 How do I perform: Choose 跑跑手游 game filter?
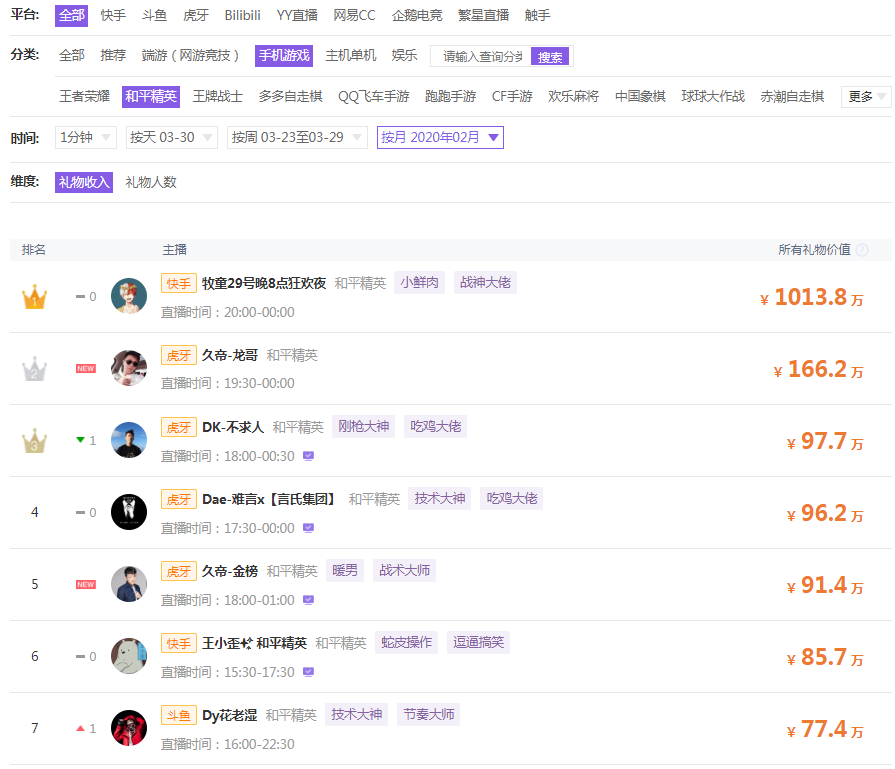point(450,96)
